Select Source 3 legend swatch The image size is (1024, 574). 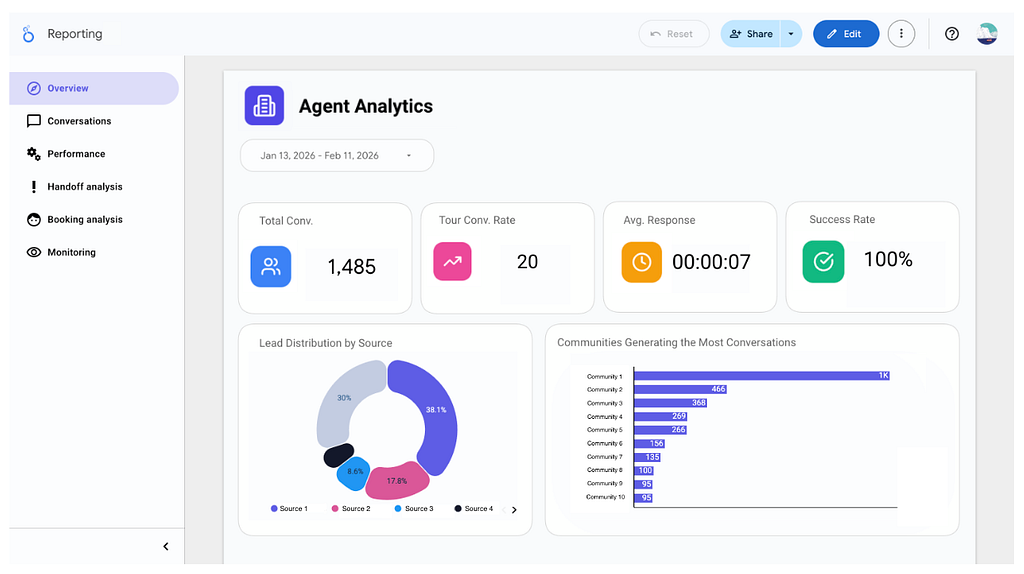click(x=398, y=509)
